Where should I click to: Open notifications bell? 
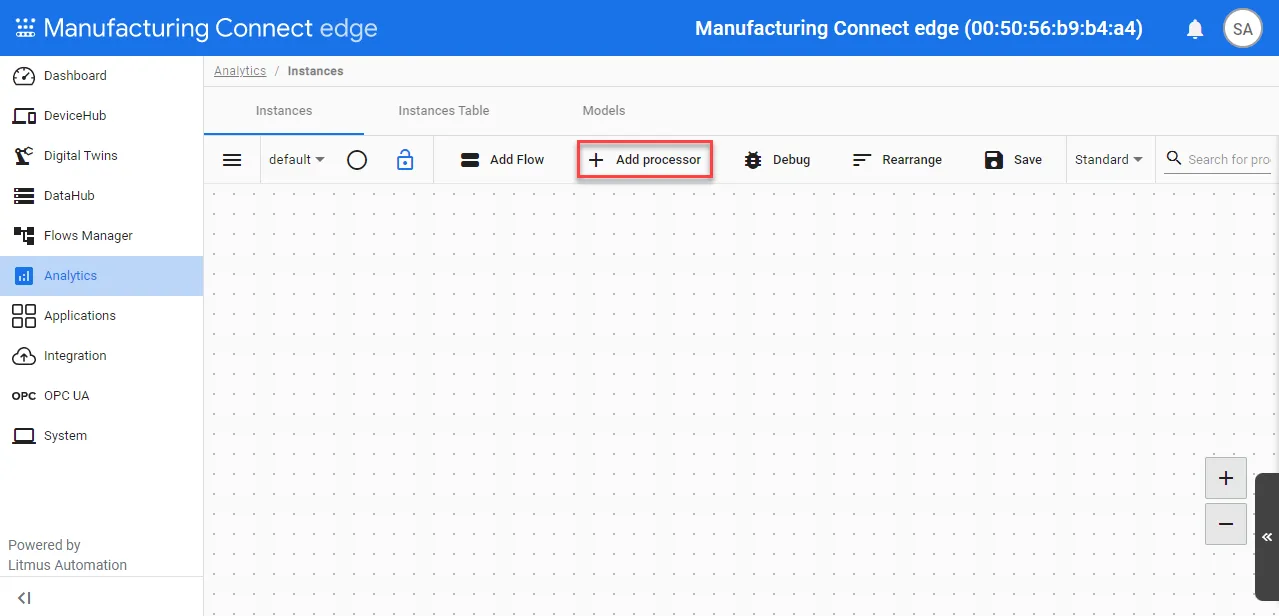pyautogui.click(x=1195, y=29)
